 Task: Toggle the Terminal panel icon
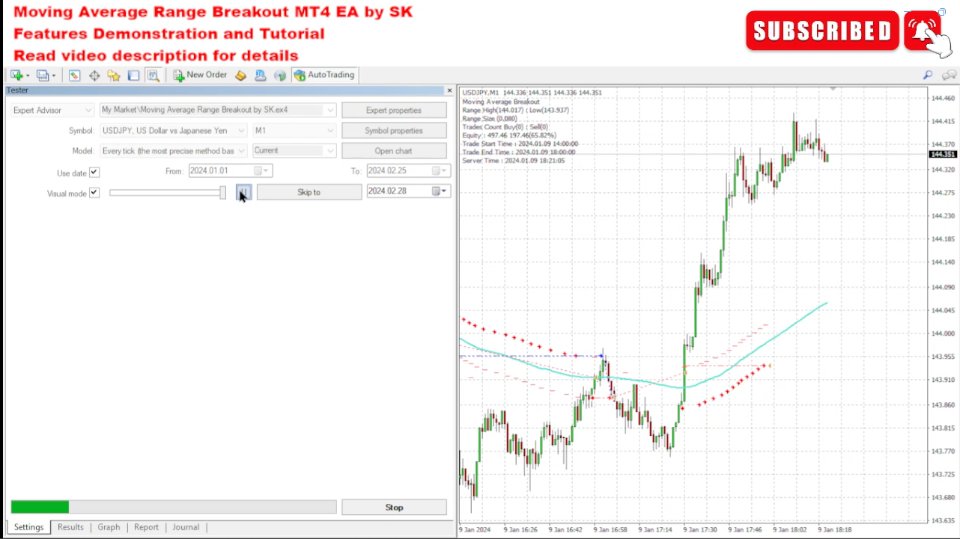click(133, 75)
